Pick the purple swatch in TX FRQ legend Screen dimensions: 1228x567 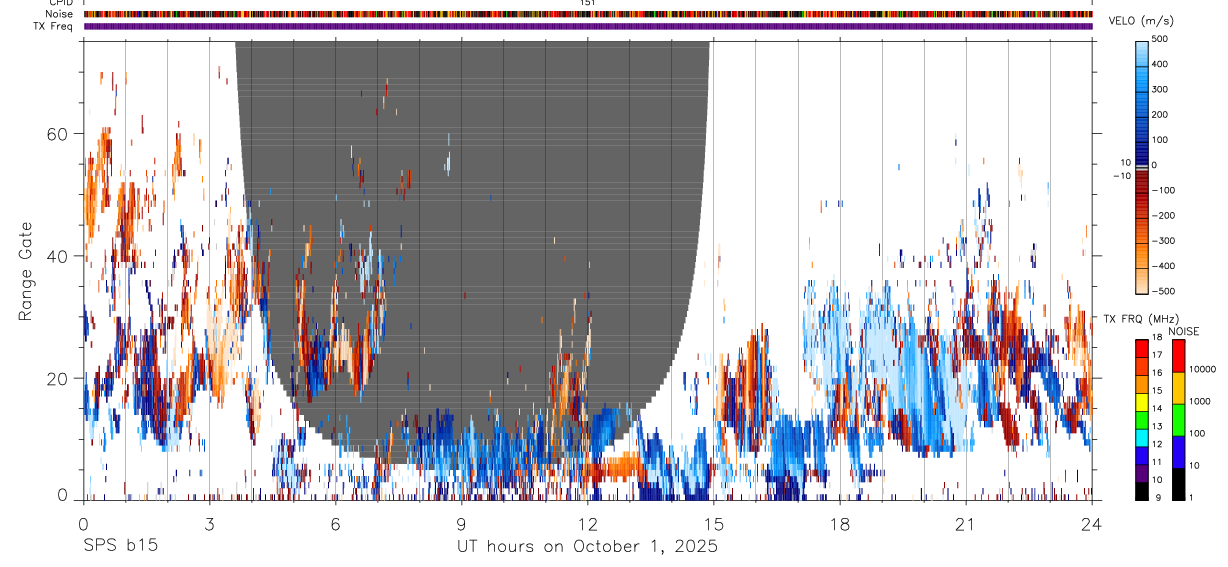pos(1142,473)
